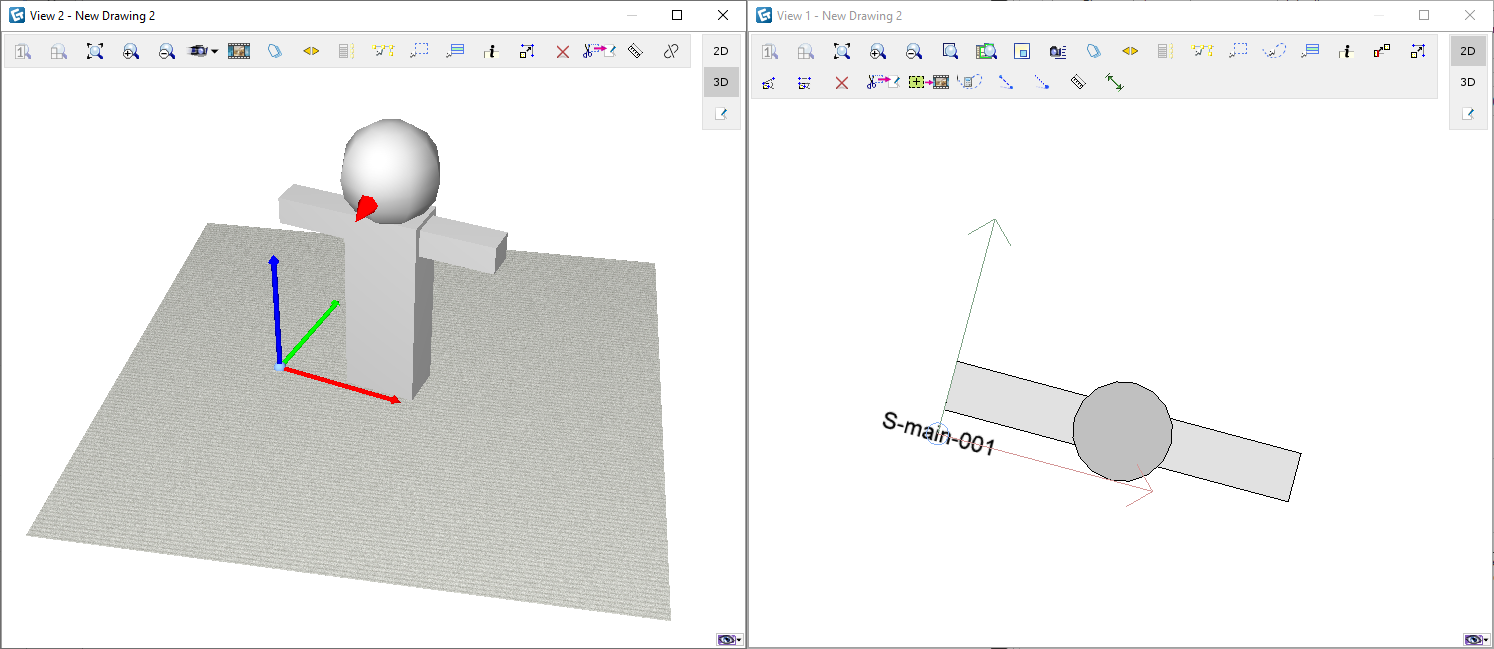This screenshot has width=1494, height=649.
Task: Click Zoom to fit icon in View 1
Action: pyautogui.click(x=842, y=51)
